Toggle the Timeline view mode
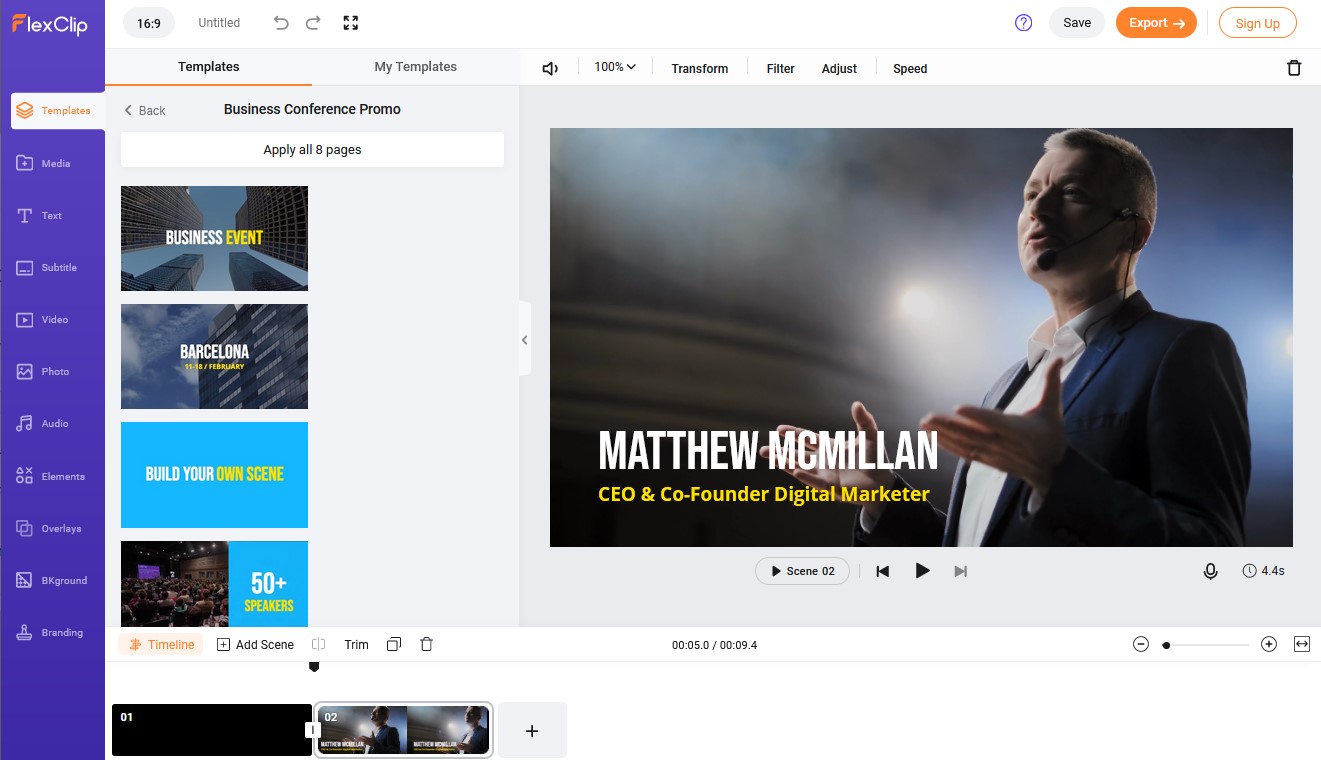1321x760 pixels. tap(161, 645)
